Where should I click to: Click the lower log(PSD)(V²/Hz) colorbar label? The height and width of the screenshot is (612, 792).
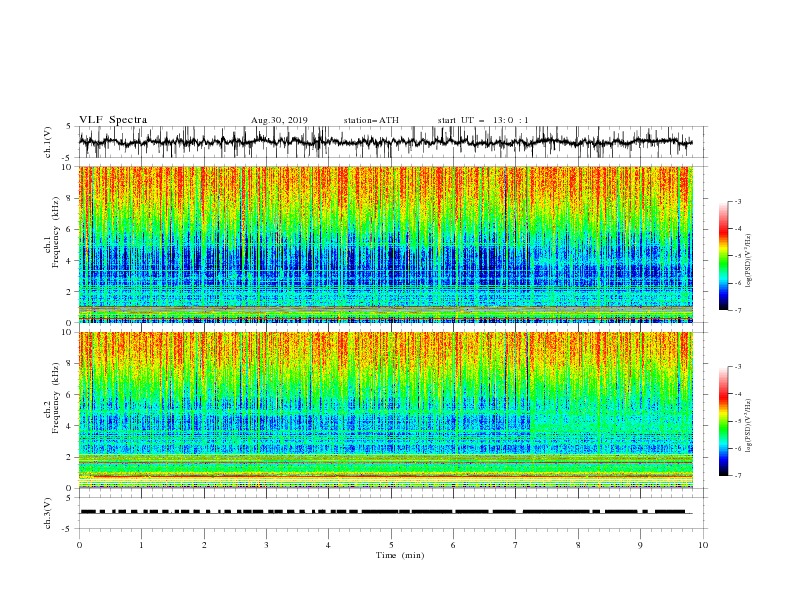748,426
